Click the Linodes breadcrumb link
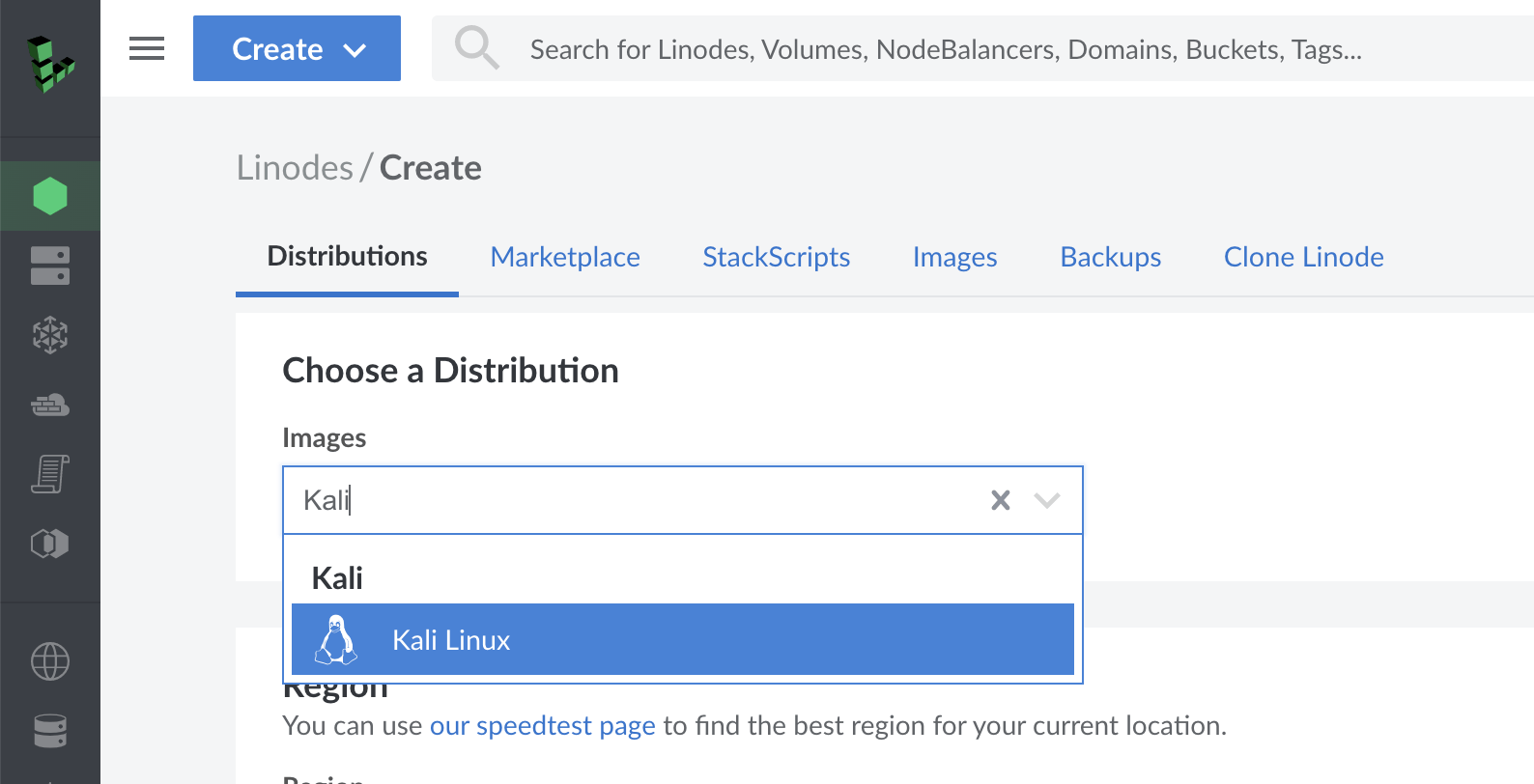This screenshot has width=1534, height=784. [295, 168]
